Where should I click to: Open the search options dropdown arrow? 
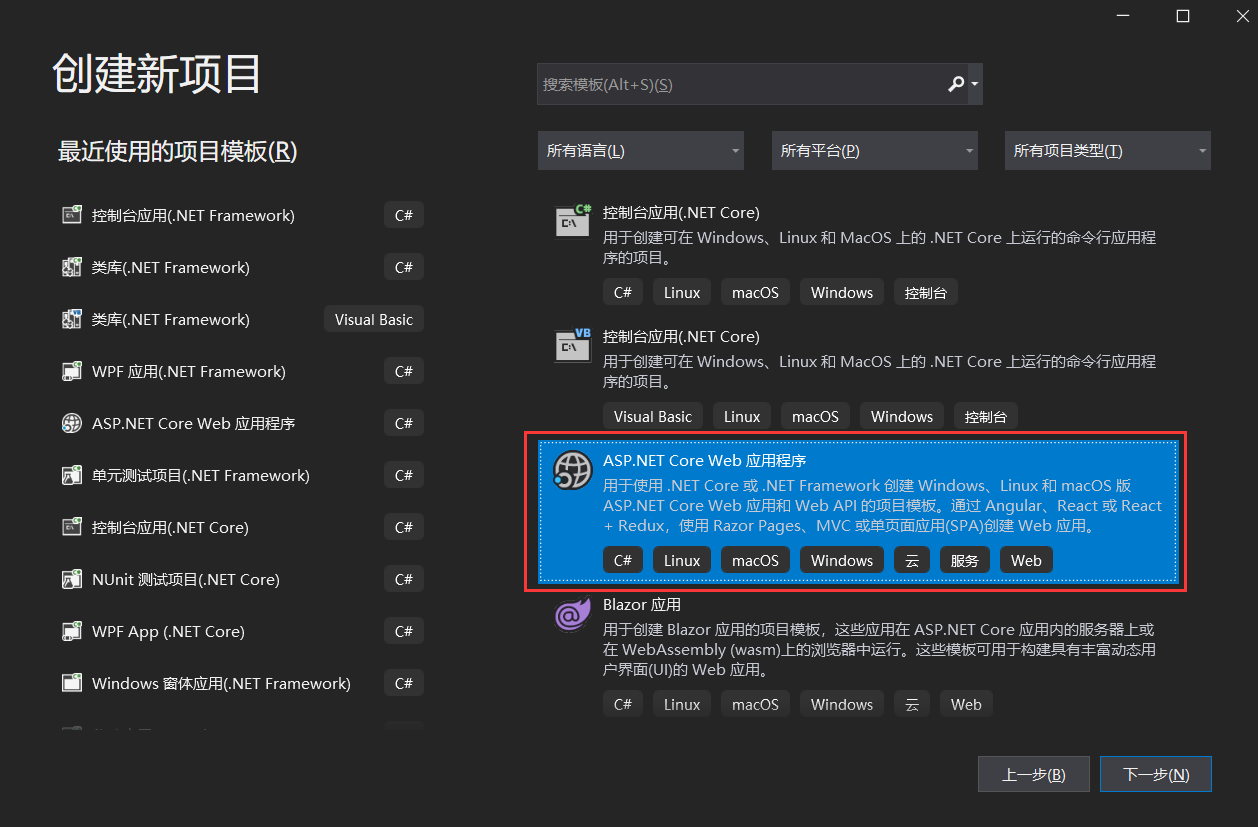pos(975,84)
